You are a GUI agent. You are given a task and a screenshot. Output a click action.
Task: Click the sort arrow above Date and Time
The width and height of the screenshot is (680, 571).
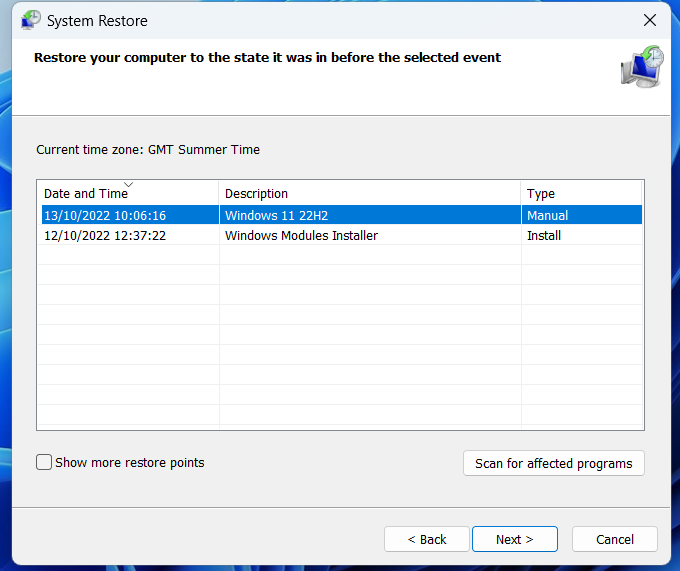[x=128, y=184]
